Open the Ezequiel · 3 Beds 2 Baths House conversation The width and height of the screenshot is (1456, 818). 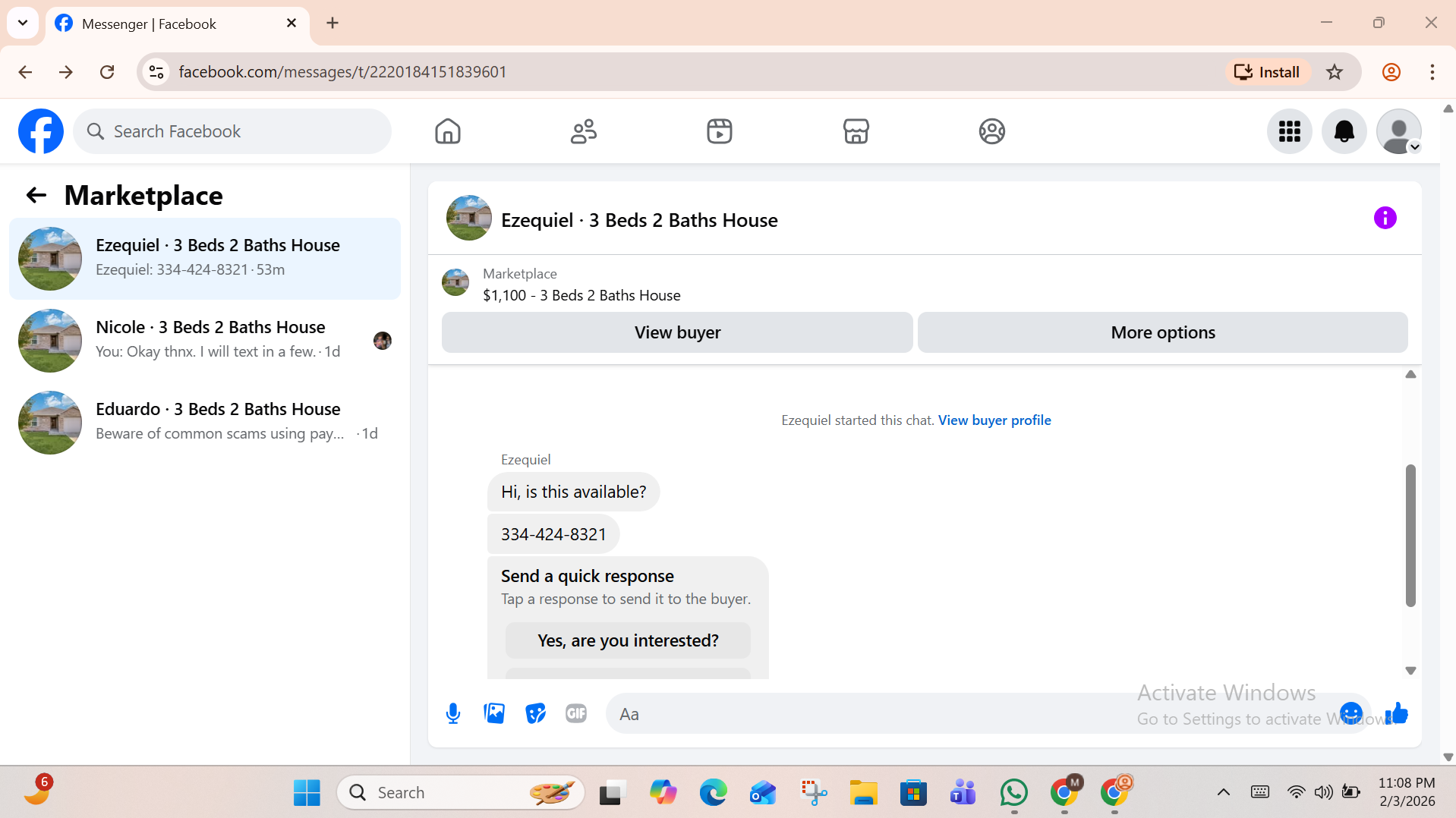(x=205, y=259)
